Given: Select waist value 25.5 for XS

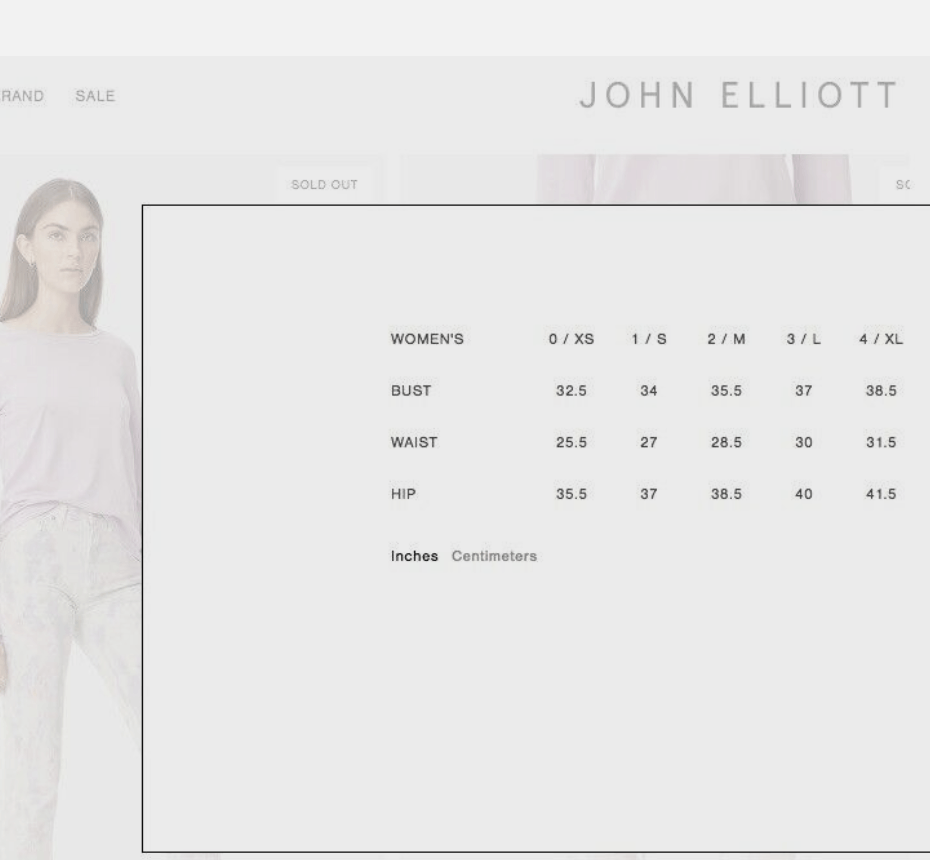Looking at the screenshot, I should click(x=571, y=442).
